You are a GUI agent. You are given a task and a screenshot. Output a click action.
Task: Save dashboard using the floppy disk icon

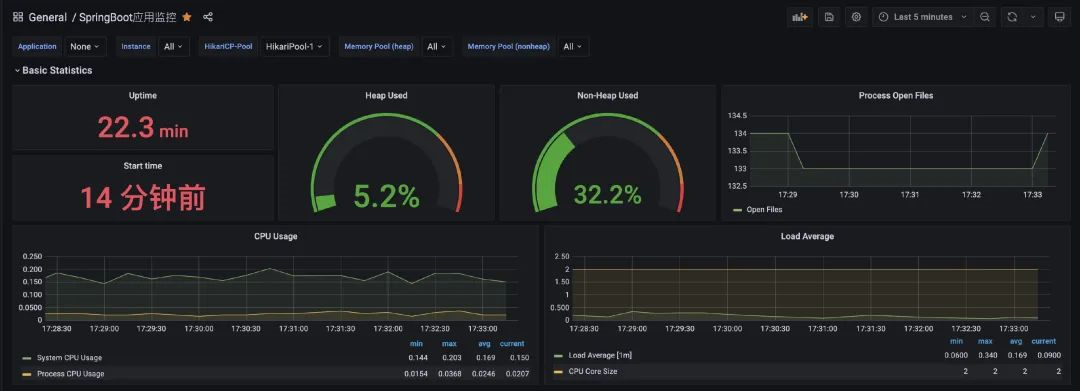(829, 17)
